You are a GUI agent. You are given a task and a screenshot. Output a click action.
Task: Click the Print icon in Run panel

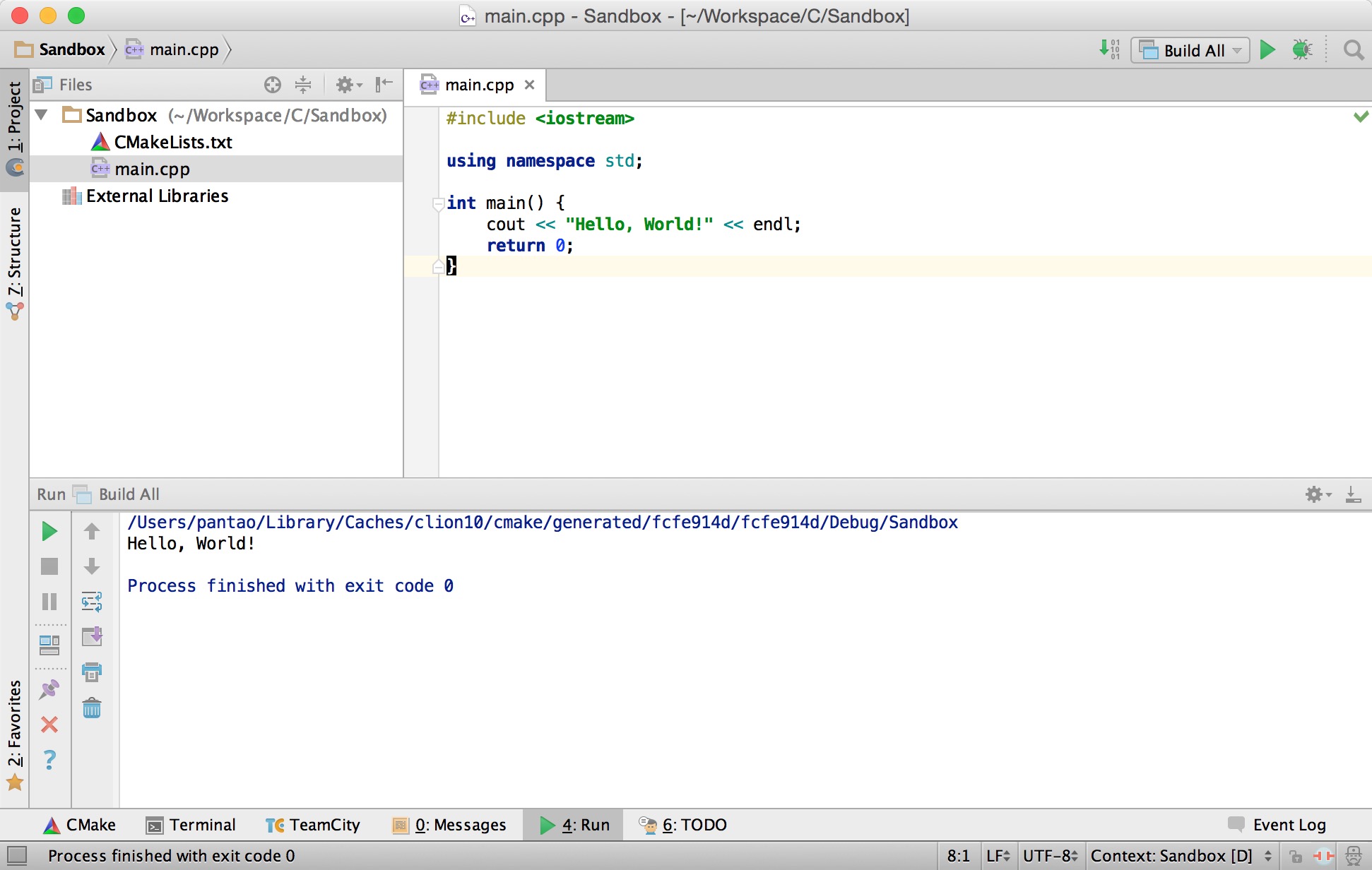pyautogui.click(x=92, y=672)
